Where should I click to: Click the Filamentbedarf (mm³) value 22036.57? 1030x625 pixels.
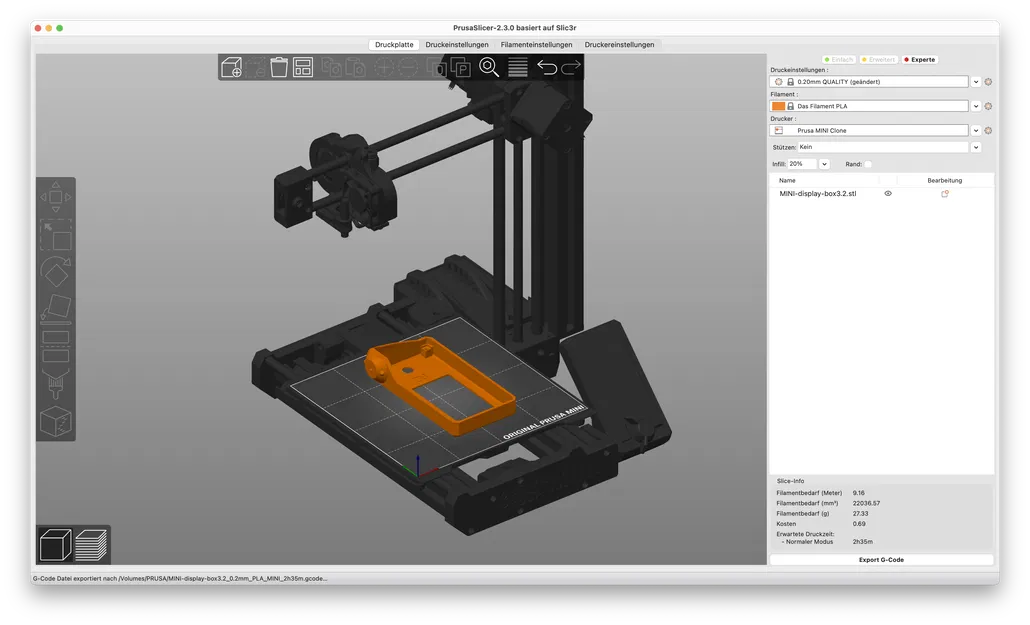click(x=866, y=503)
